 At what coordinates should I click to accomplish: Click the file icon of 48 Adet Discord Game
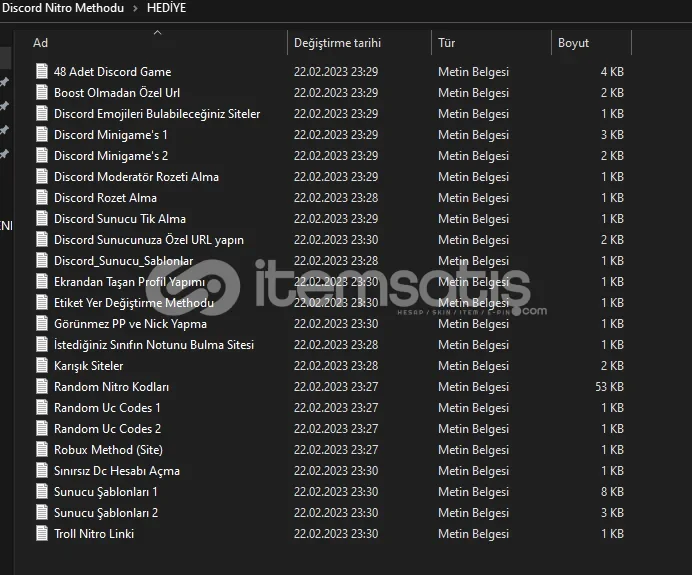[x=42, y=71]
